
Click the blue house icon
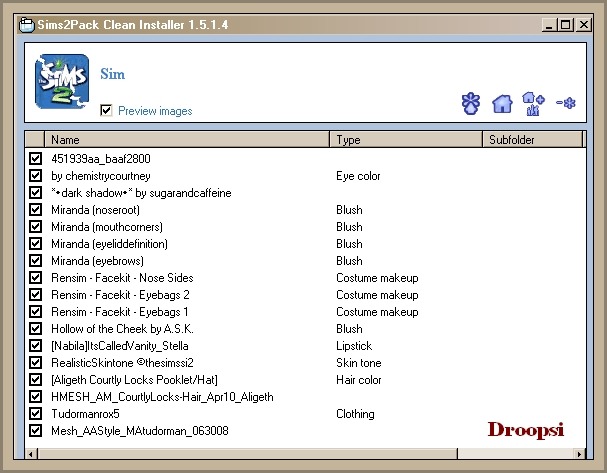502,104
